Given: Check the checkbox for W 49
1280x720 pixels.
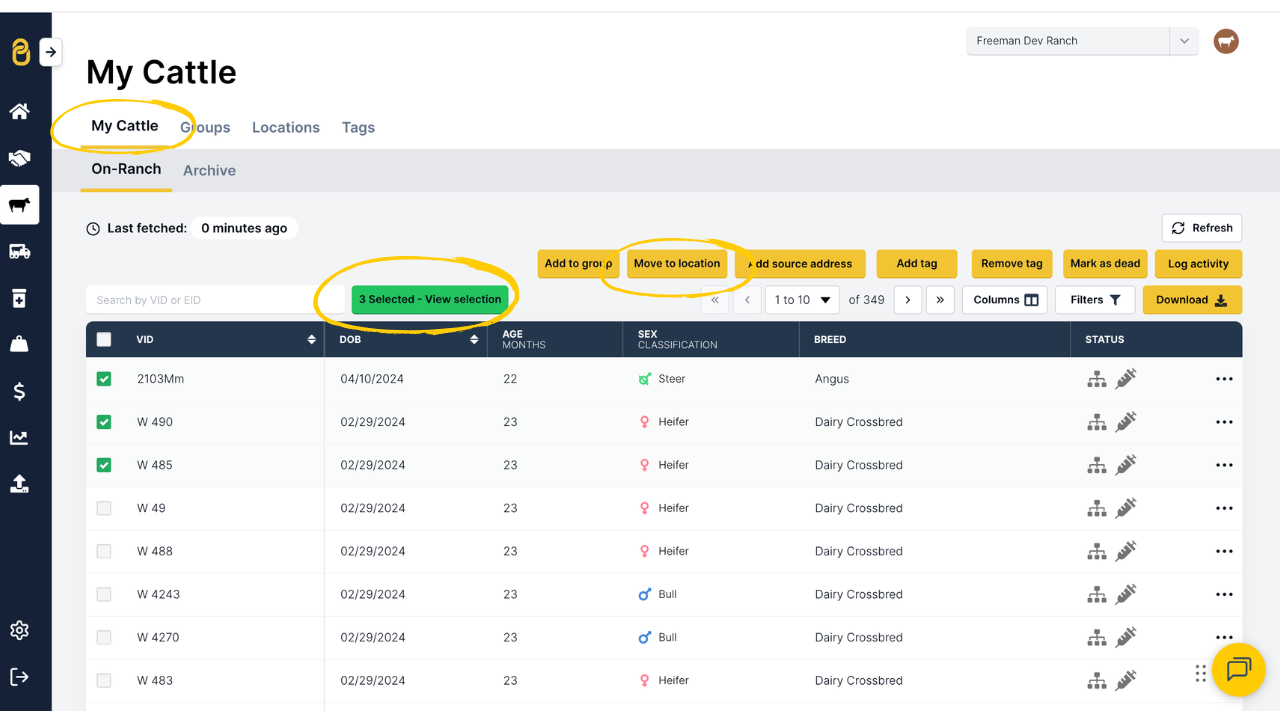Looking at the screenshot, I should click(104, 508).
